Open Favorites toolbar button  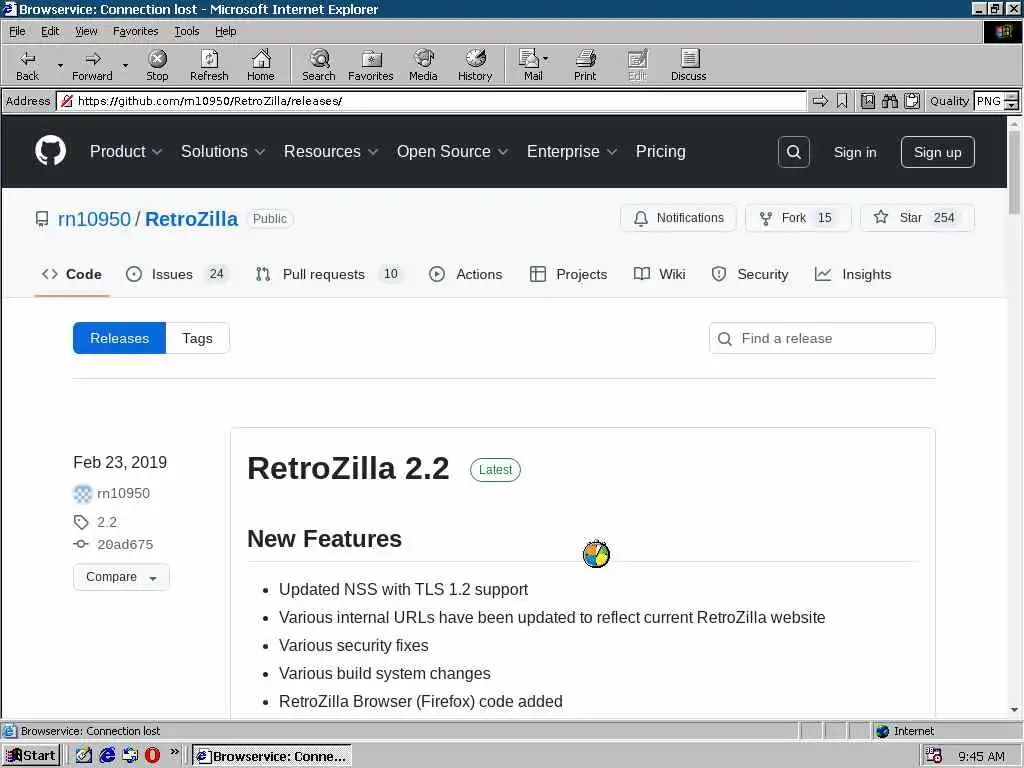tap(371, 65)
